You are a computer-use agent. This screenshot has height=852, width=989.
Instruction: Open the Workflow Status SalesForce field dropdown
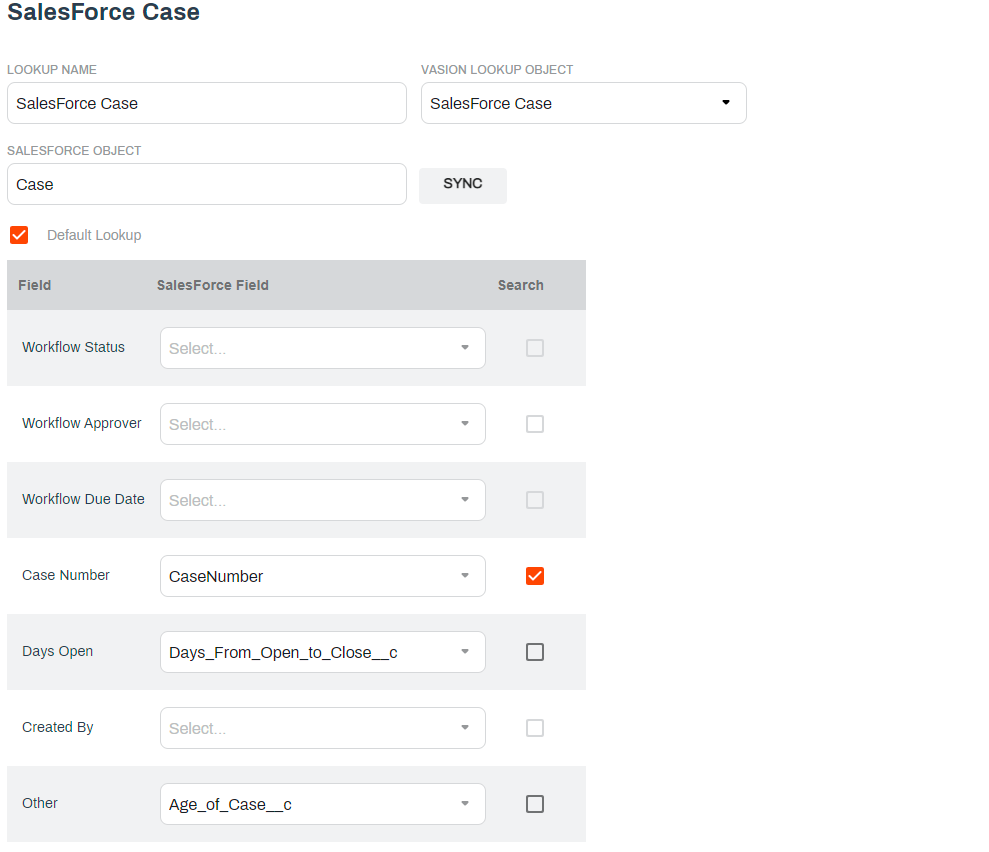322,348
